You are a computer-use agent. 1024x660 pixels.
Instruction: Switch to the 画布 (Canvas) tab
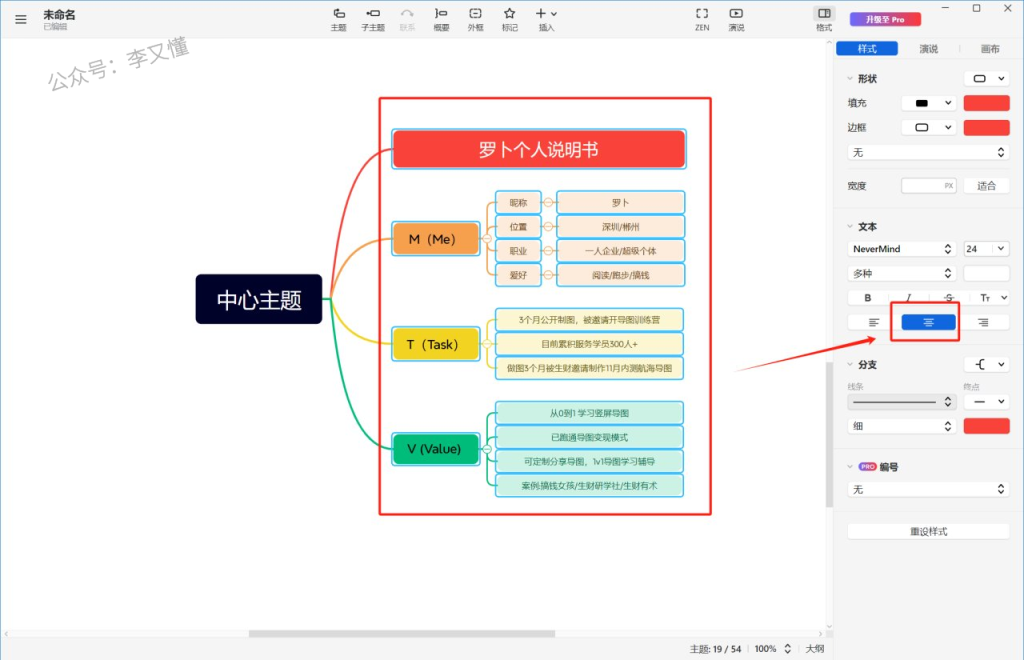990,49
